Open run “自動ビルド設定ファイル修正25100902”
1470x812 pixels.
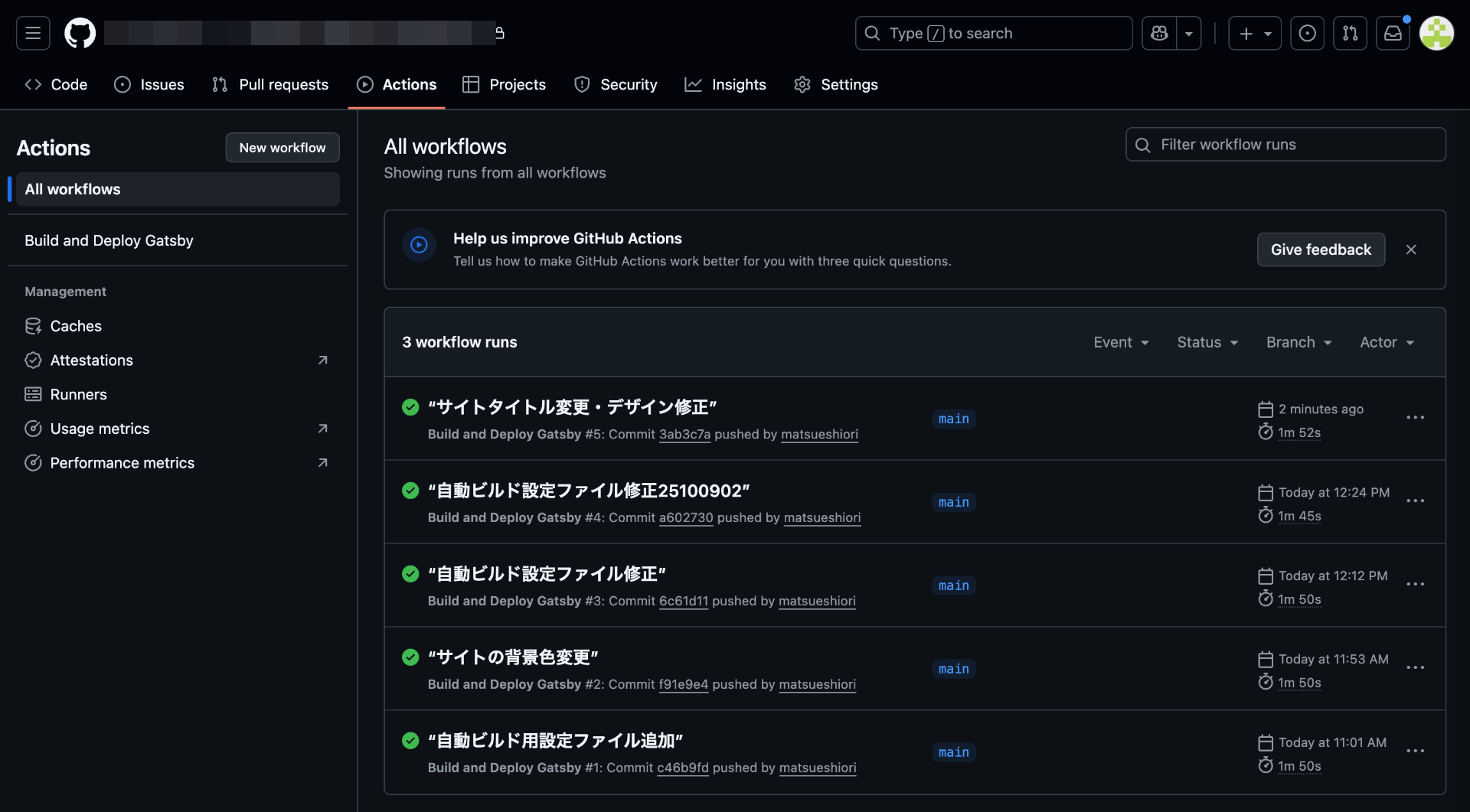tap(589, 491)
